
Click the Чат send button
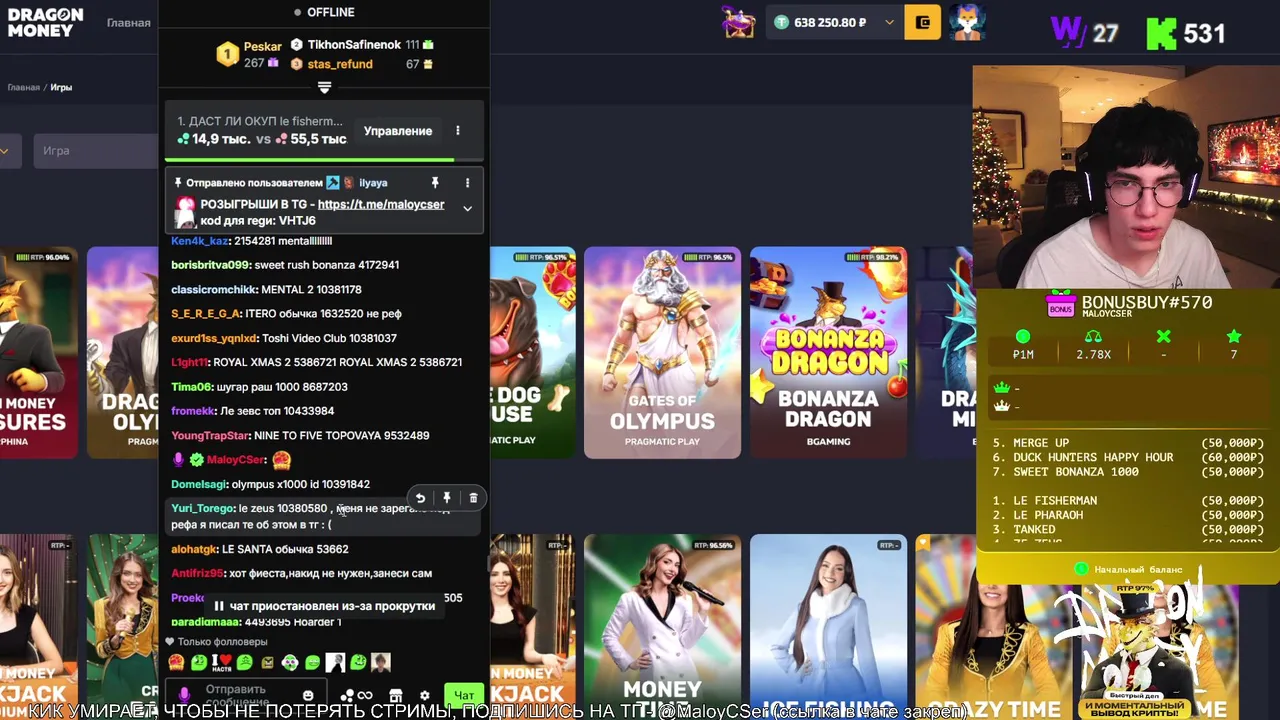click(464, 695)
